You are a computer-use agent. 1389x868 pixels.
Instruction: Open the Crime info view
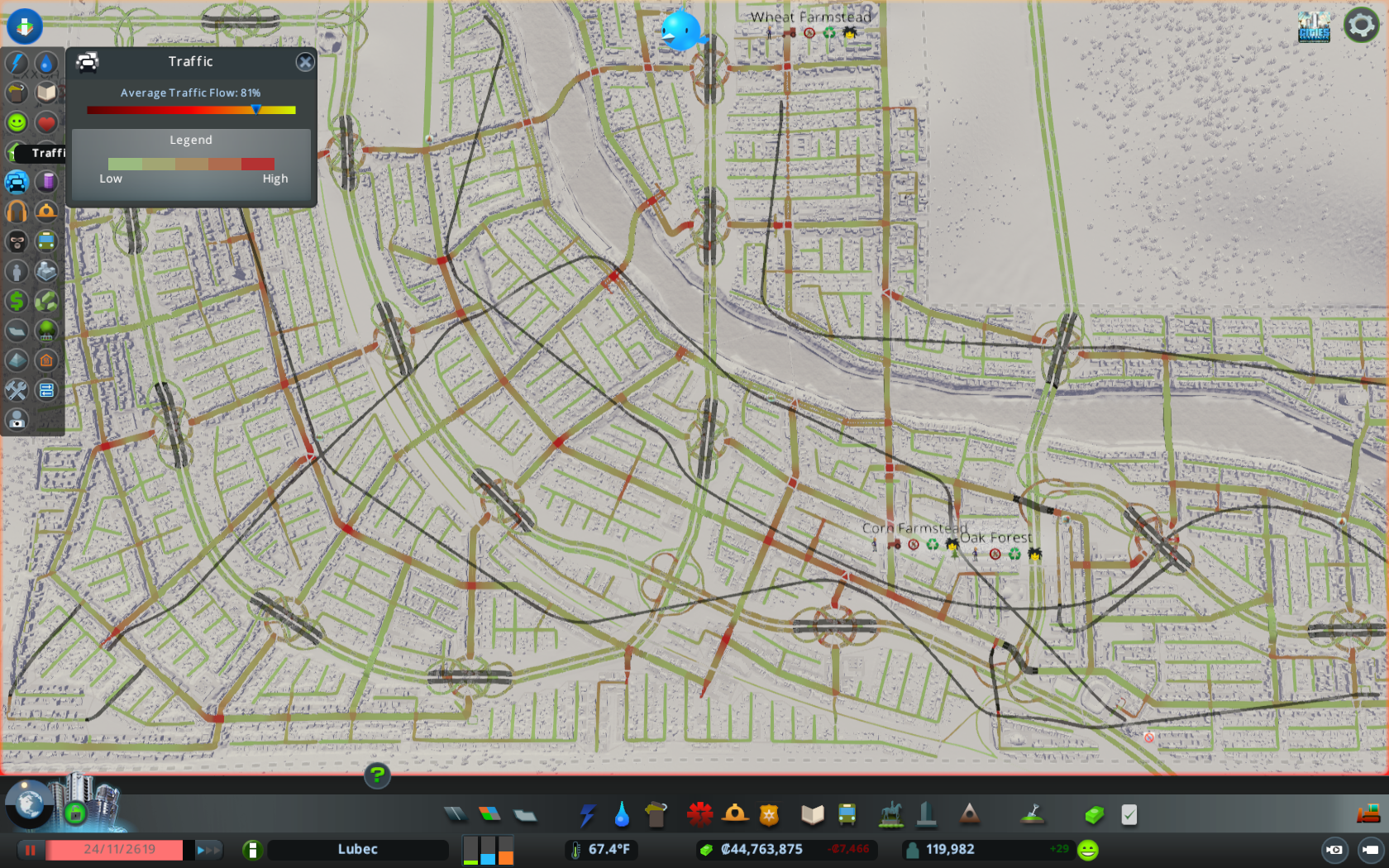[17, 241]
